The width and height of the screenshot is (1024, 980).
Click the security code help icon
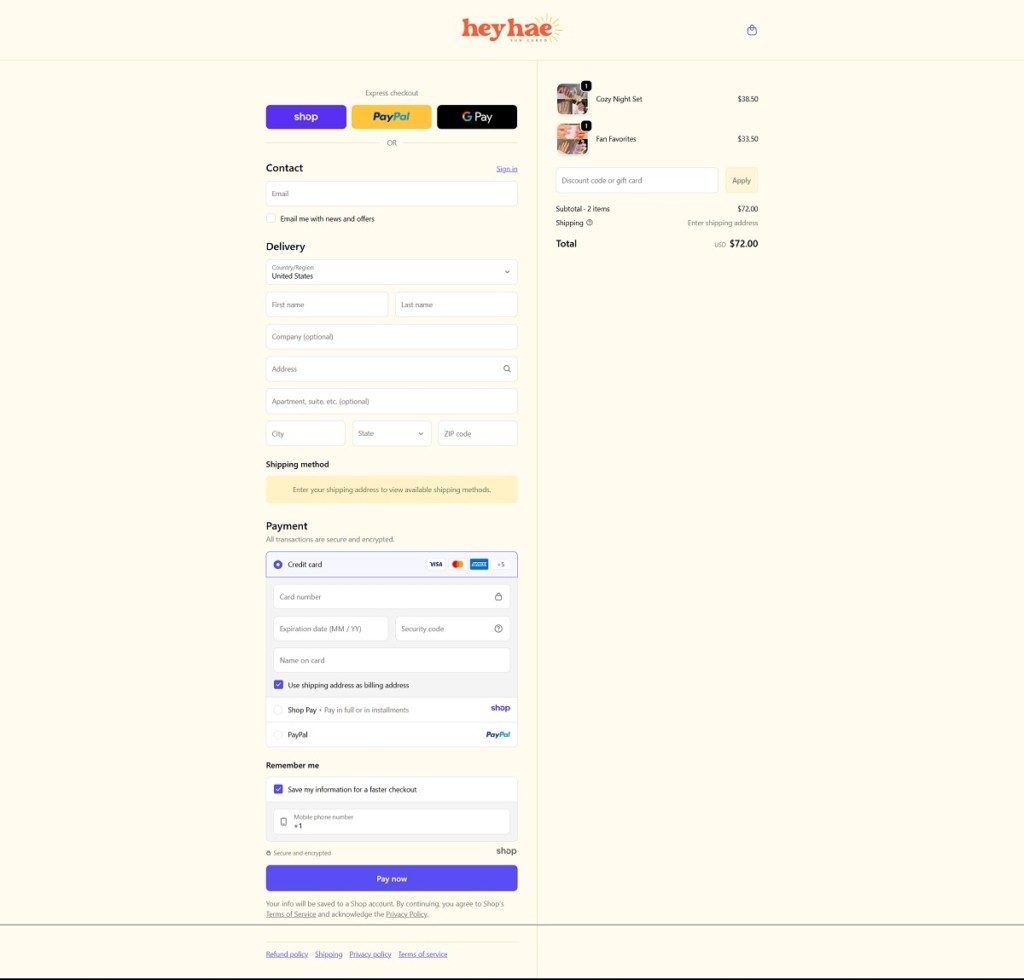pyautogui.click(x=498, y=629)
